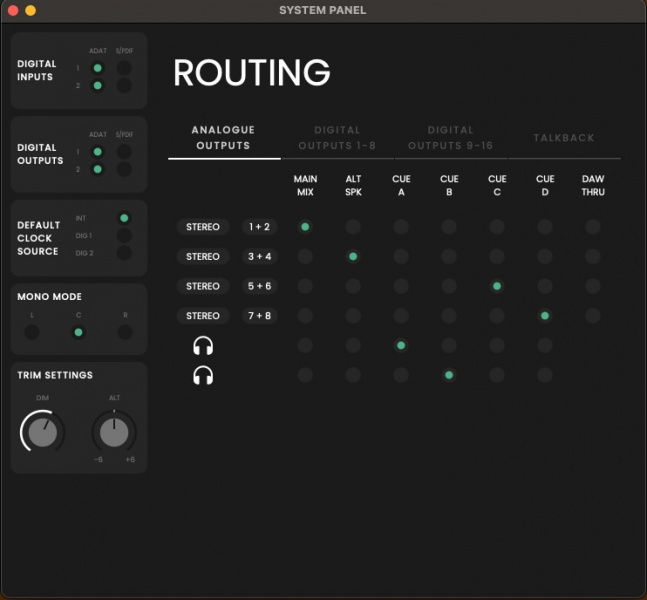This screenshot has width=647, height=600.
Task: Route Cue A to outputs 1+2
Action: coord(401,227)
